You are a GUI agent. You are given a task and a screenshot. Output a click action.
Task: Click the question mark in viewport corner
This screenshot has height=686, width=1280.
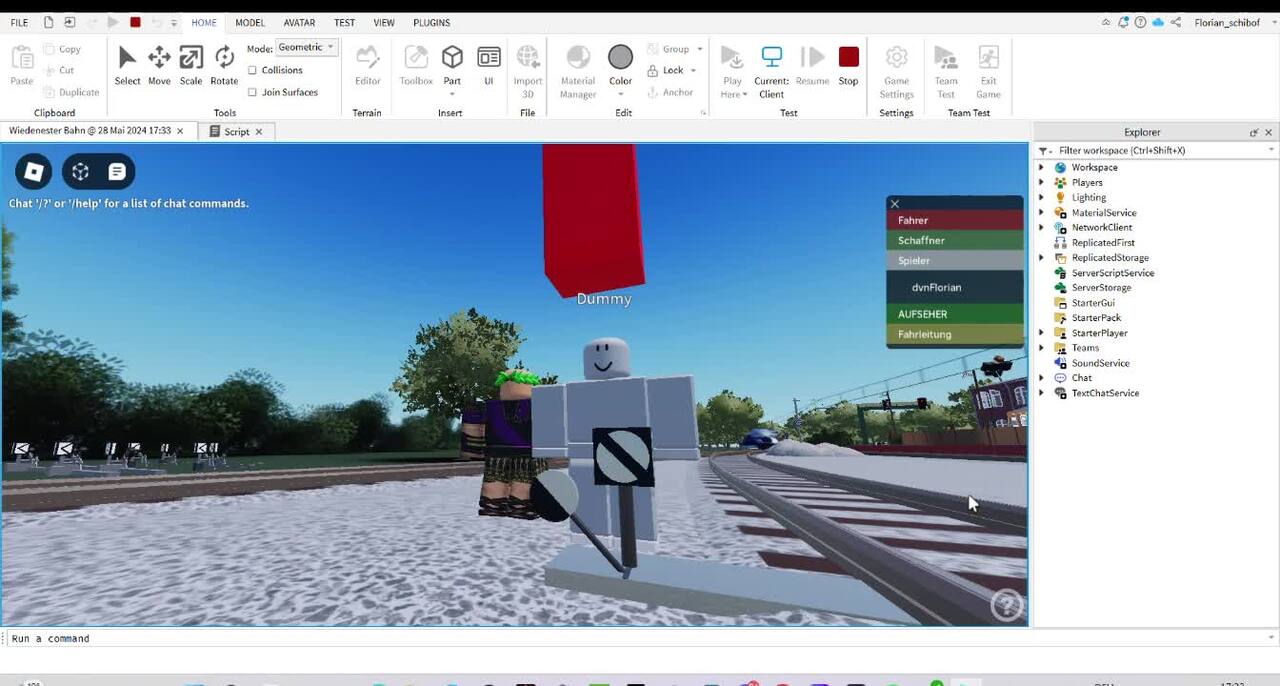(1006, 604)
